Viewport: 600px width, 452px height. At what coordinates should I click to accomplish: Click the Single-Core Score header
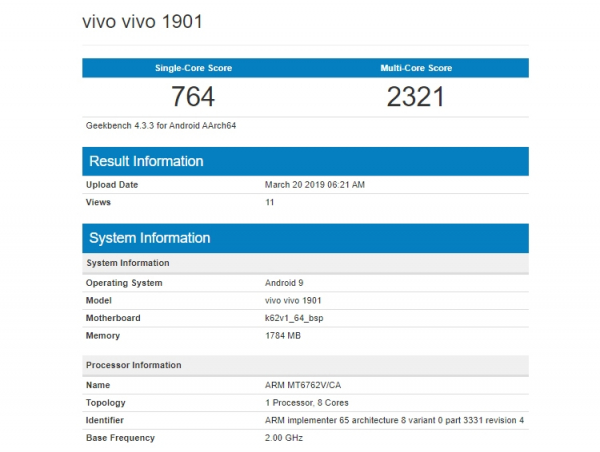tap(193, 68)
